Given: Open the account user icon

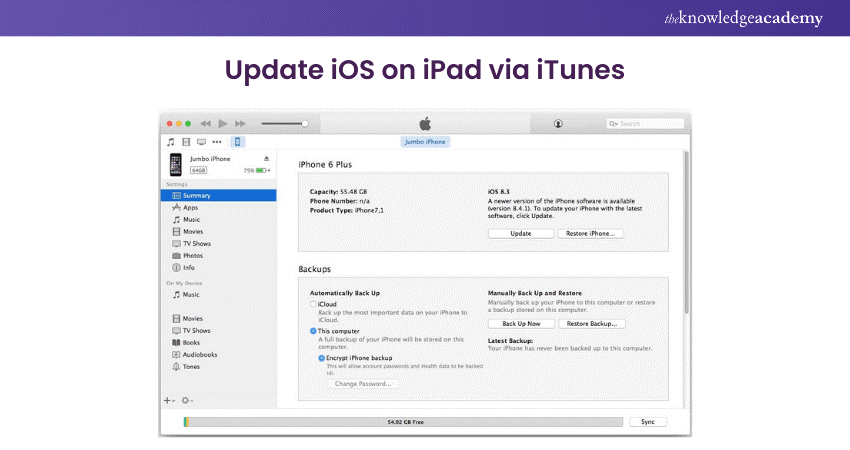Looking at the screenshot, I should (x=558, y=123).
